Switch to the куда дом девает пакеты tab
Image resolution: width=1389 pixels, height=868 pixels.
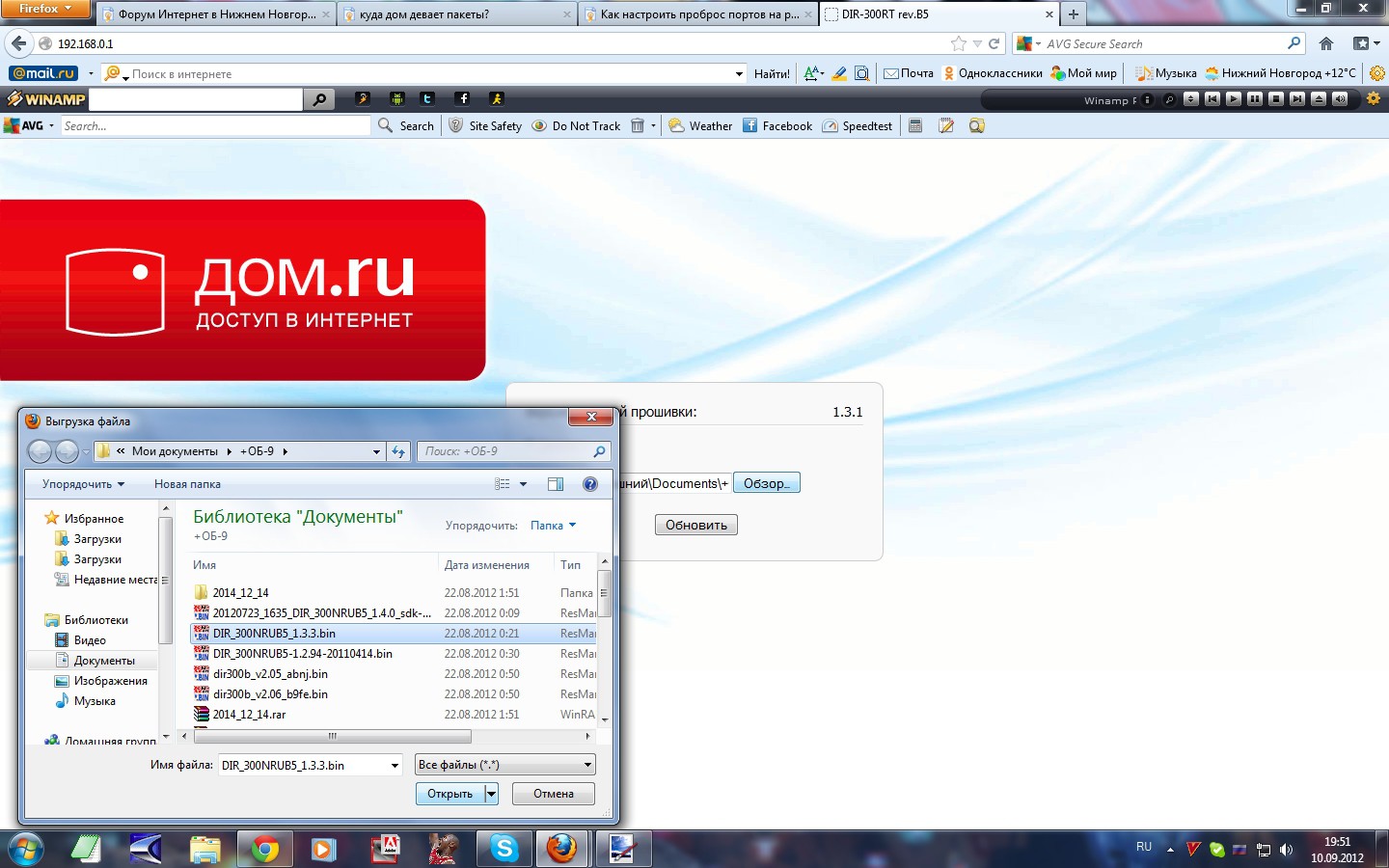tap(457, 14)
